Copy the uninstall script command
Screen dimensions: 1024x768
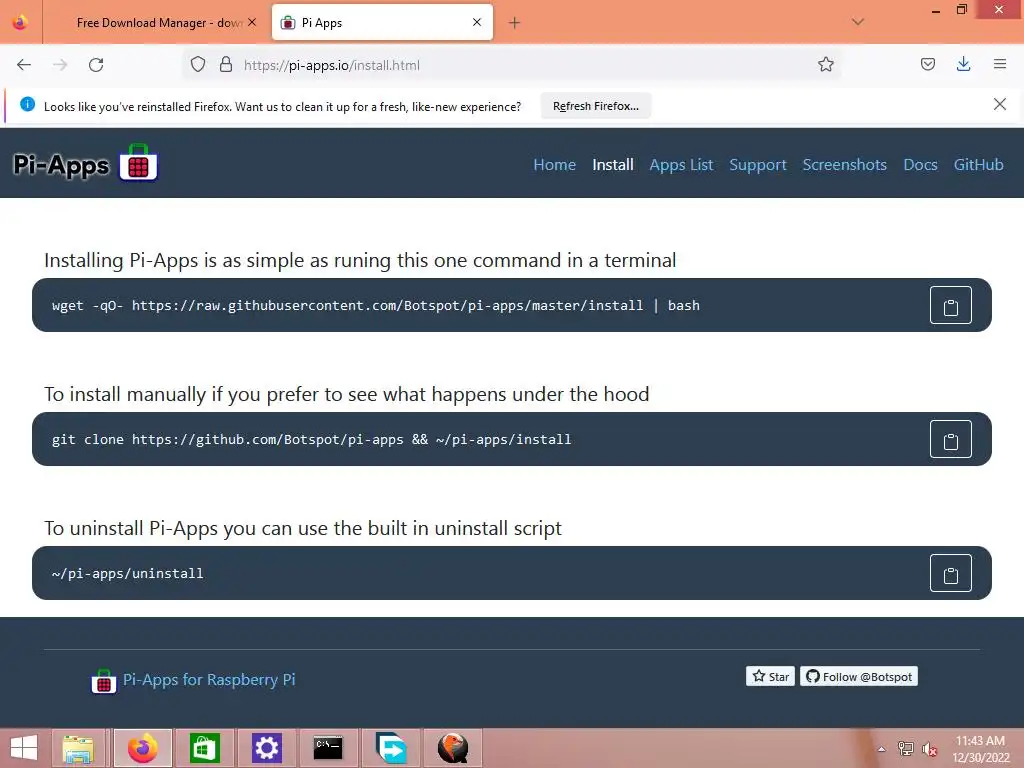pyautogui.click(x=950, y=573)
